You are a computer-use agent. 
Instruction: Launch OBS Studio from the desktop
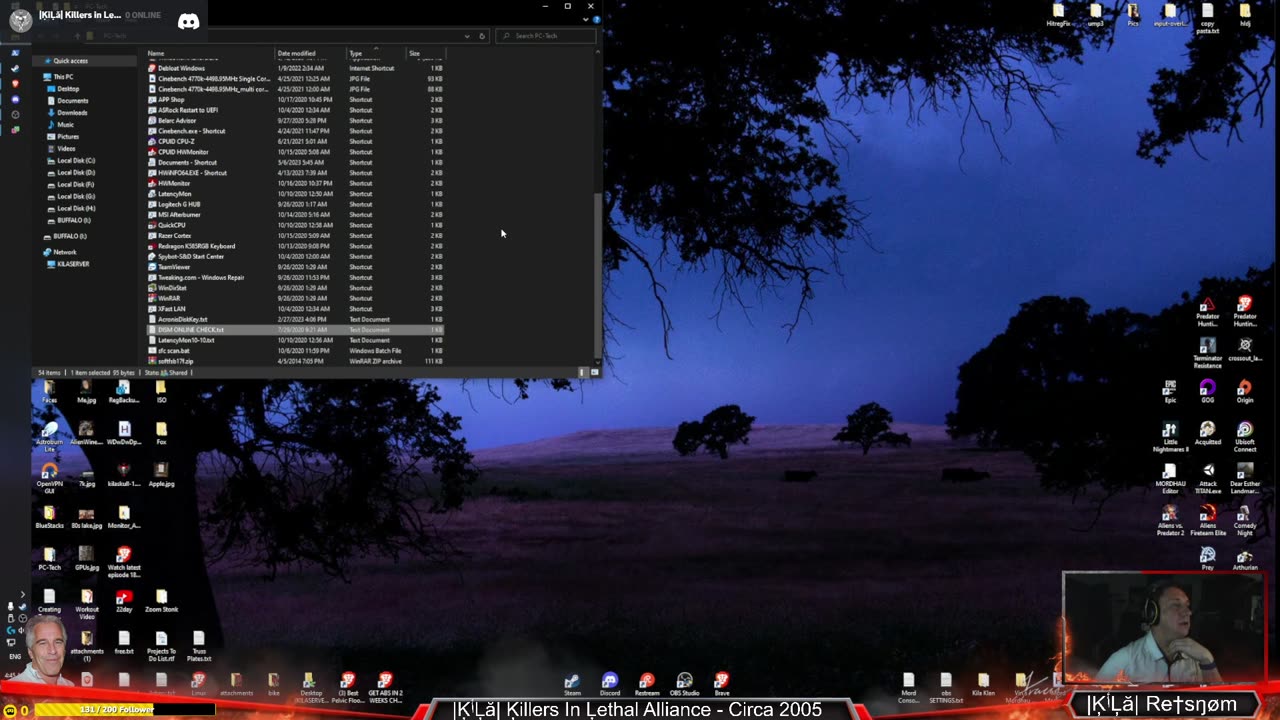click(x=684, y=684)
